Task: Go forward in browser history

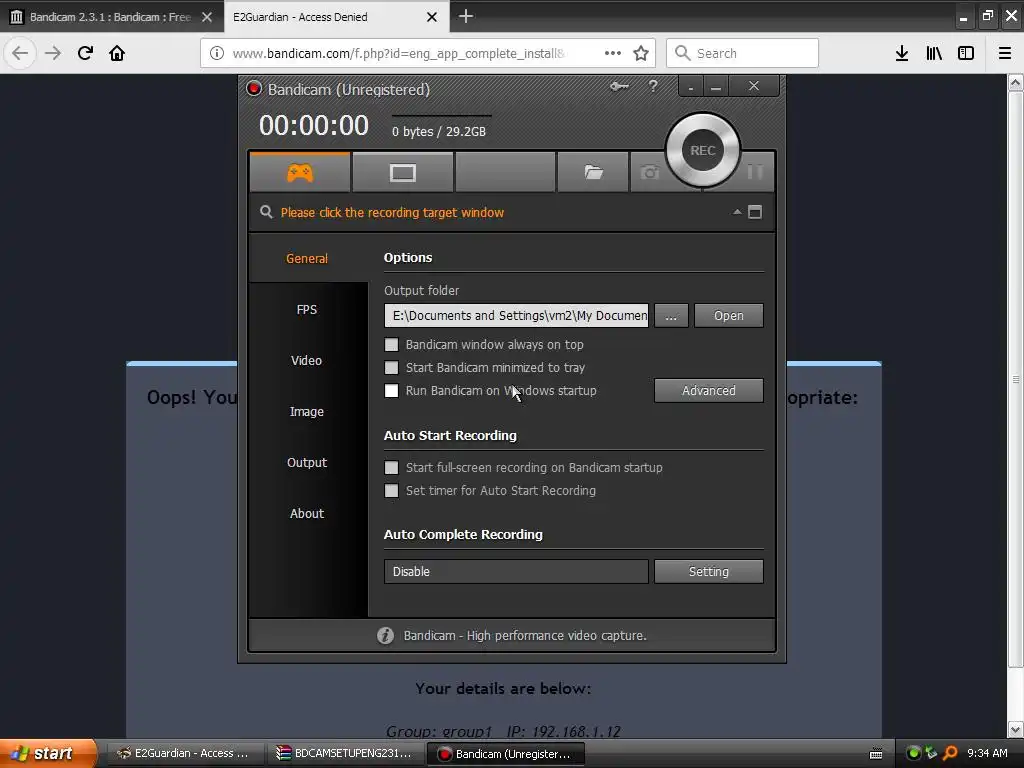Action: (53, 53)
